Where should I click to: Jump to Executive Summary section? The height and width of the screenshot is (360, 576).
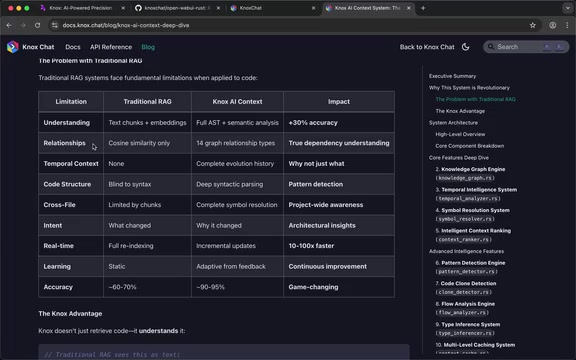pos(452,76)
